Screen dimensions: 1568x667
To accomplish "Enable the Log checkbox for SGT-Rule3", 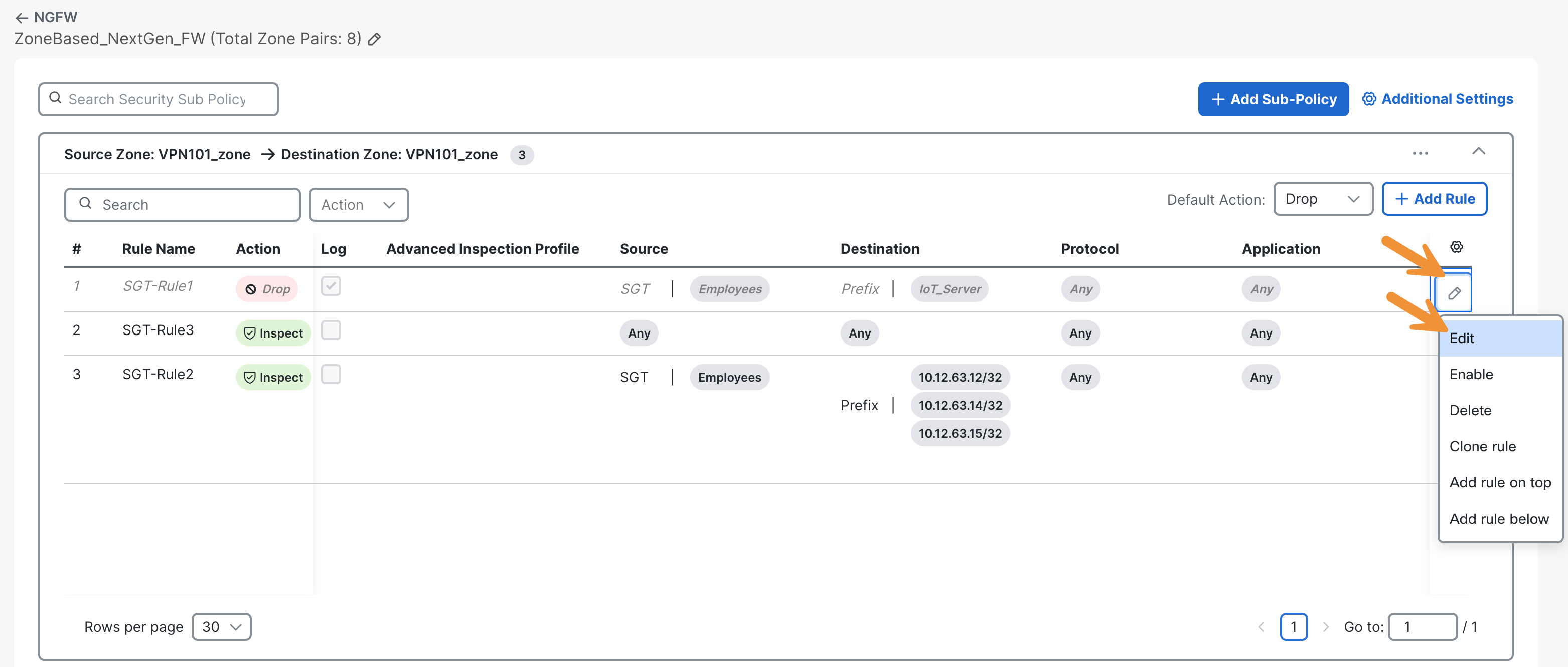I will 331,330.
